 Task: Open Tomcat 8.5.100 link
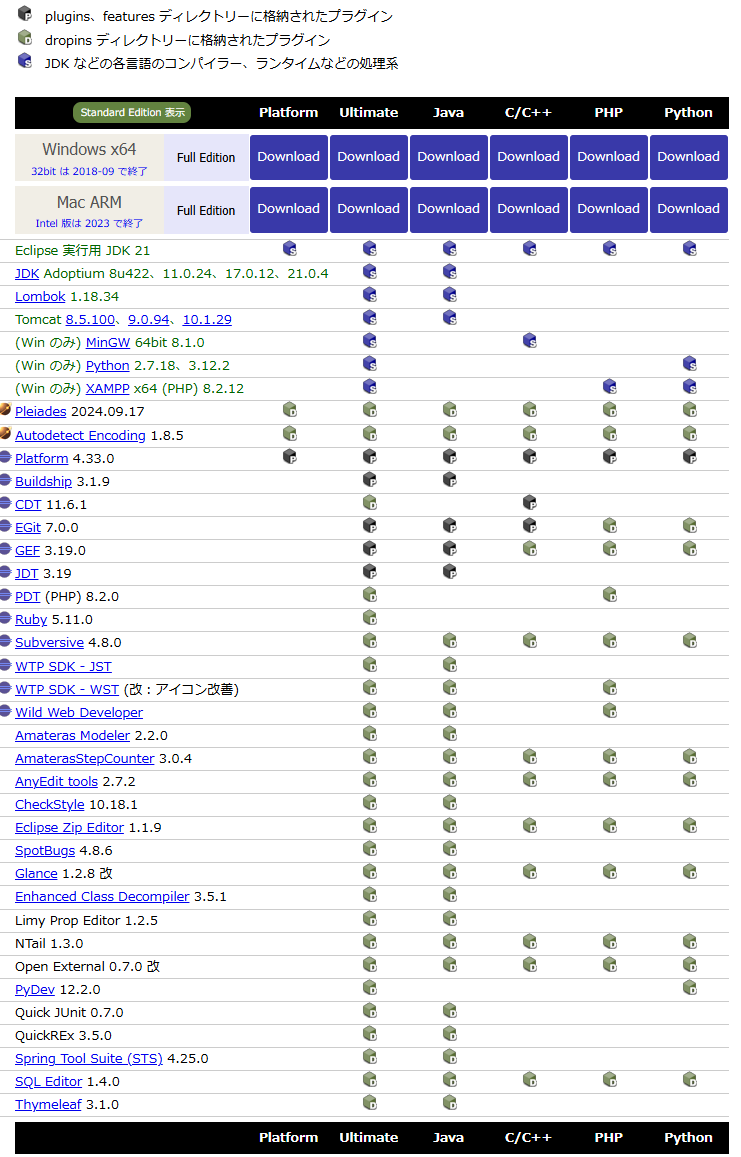[x=90, y=320]
